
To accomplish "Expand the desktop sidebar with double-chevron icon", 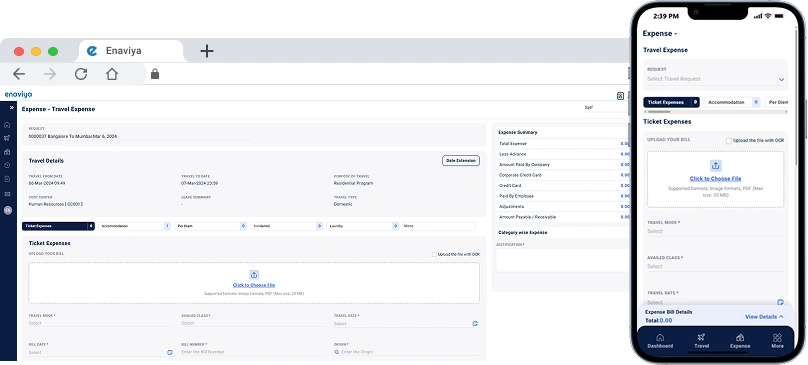I will coord(11,108).
